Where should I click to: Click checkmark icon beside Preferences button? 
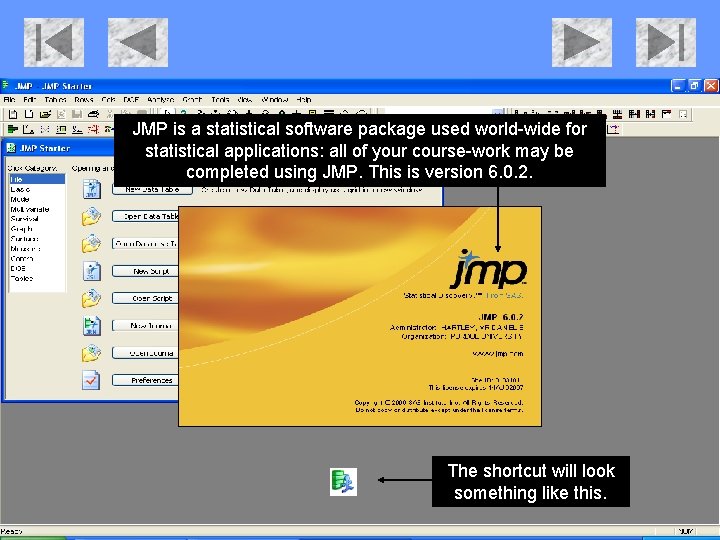point(91,380)
